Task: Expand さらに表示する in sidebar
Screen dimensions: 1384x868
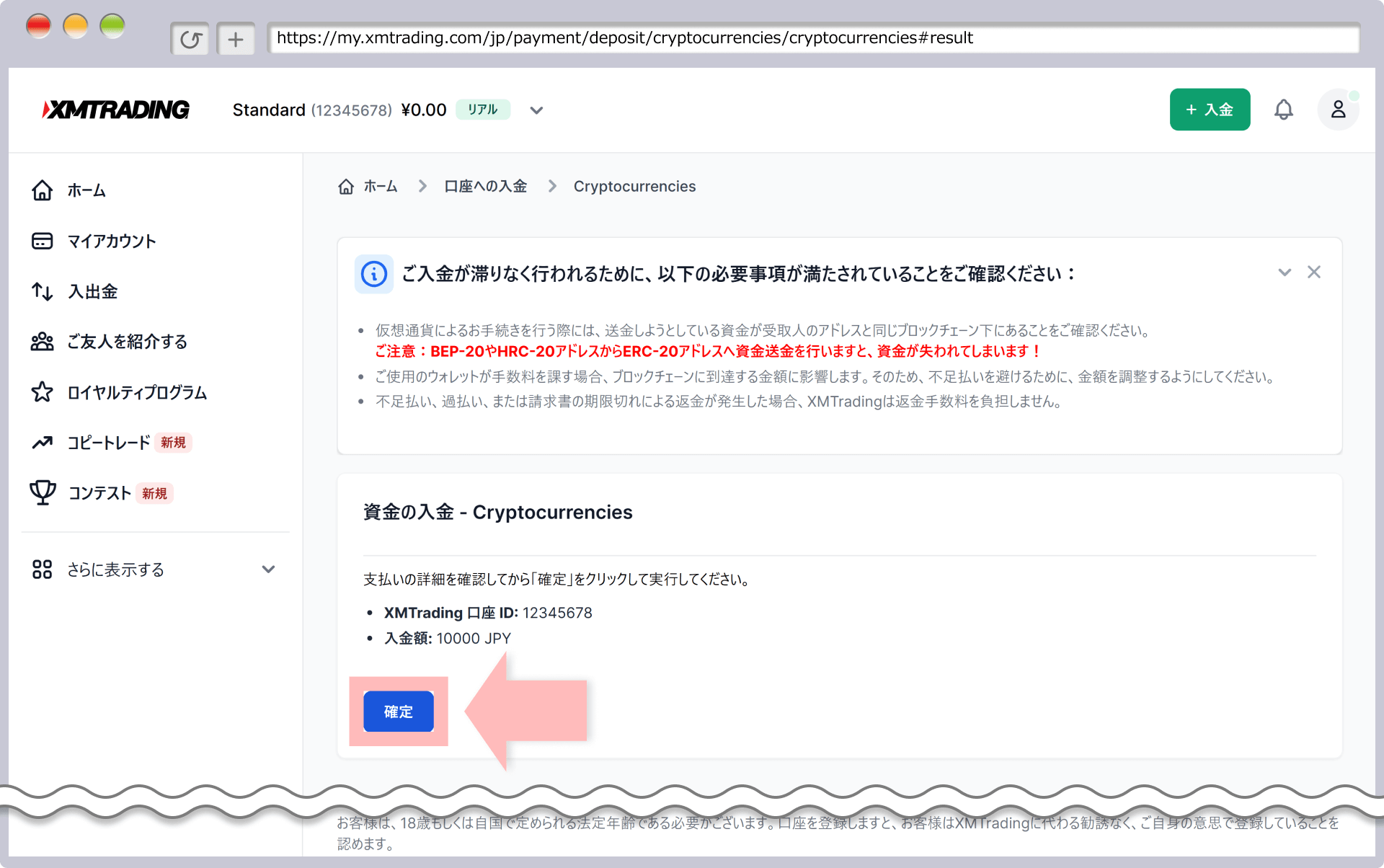Action: tap(268, 570)
